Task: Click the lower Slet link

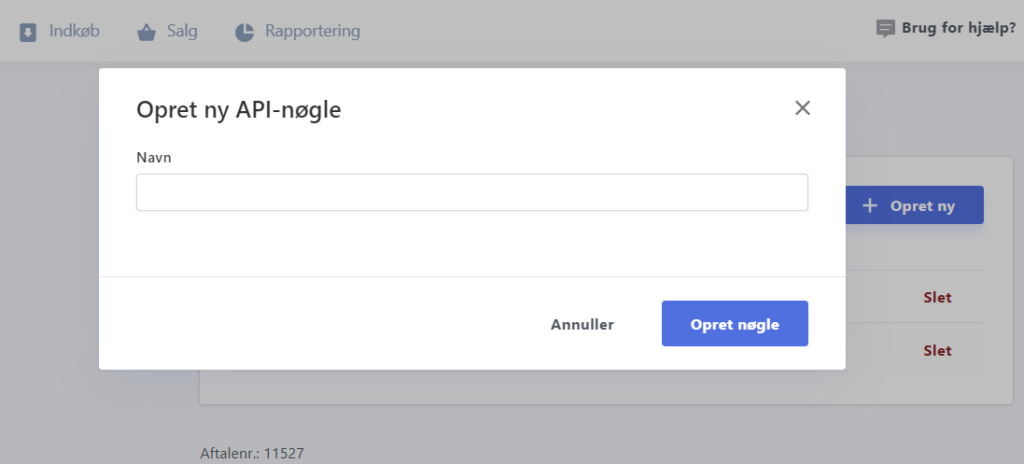Action: click(x=936, y=350)
